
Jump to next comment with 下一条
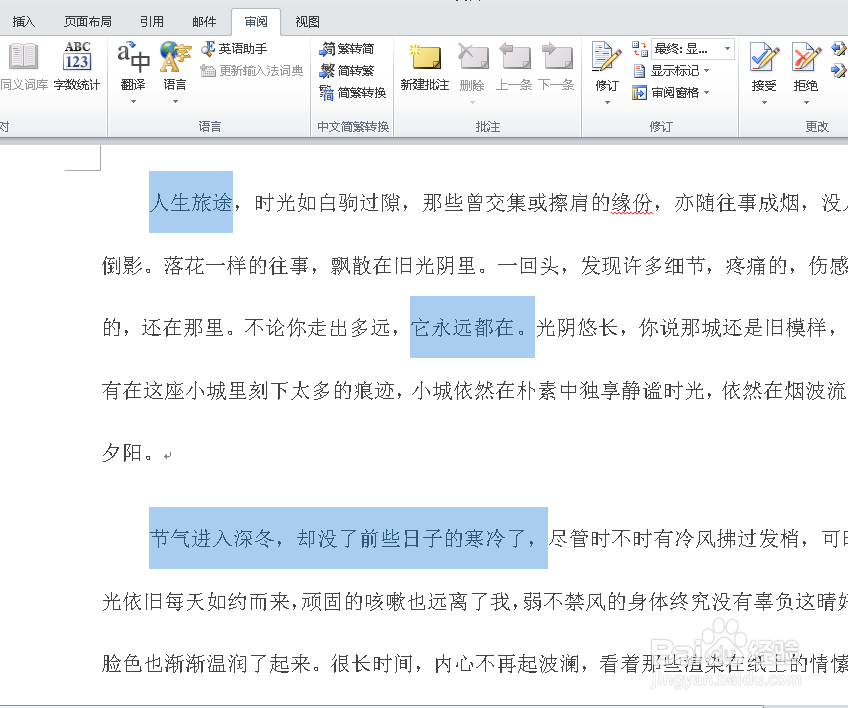[556, 65]
